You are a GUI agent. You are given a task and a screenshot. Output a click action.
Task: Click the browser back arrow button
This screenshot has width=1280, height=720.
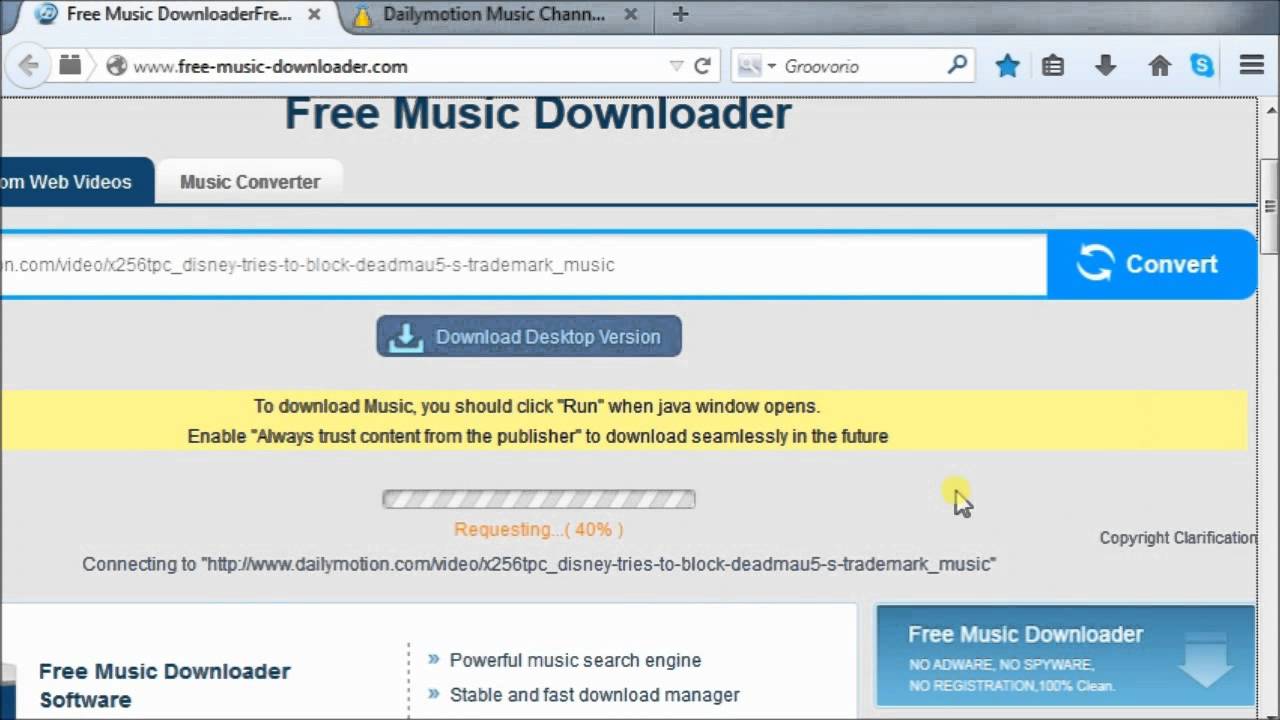[29, 66]
